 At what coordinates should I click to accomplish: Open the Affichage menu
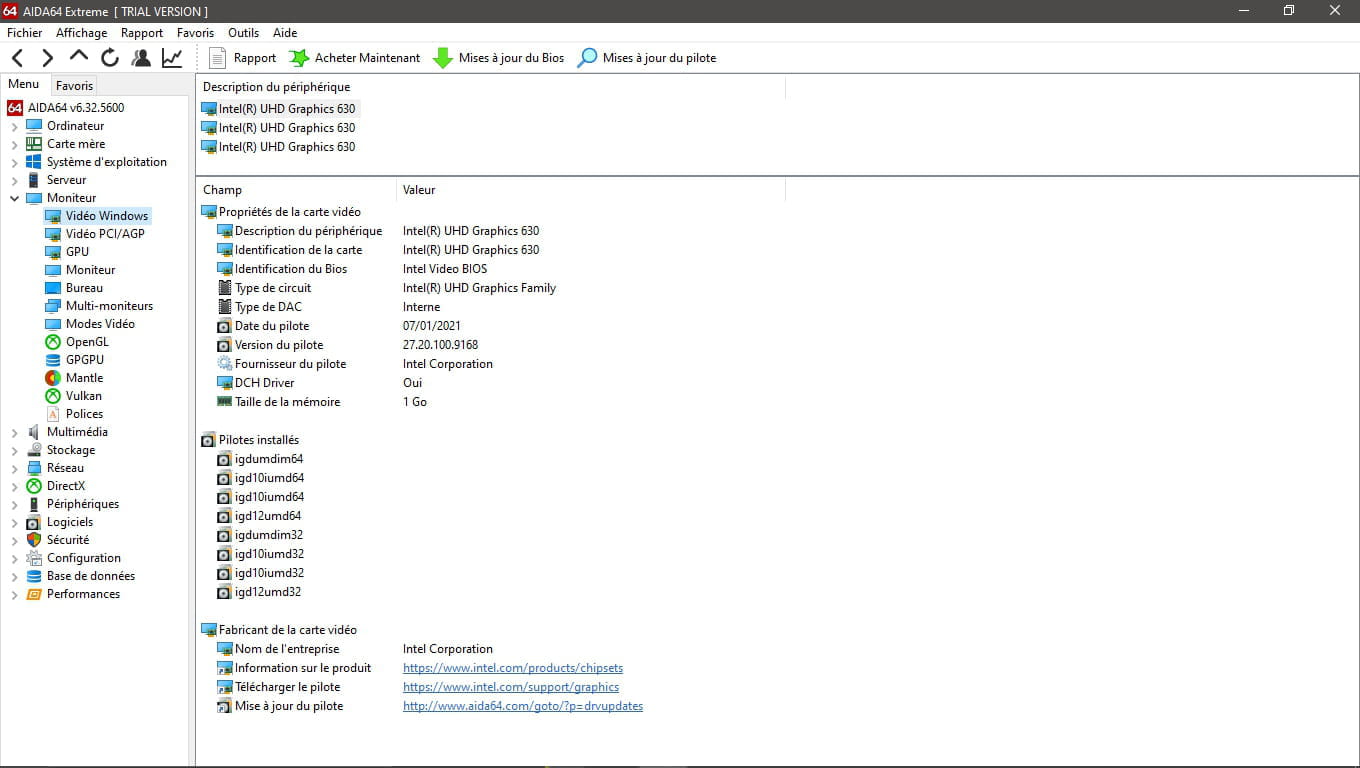tap(81, 33)
